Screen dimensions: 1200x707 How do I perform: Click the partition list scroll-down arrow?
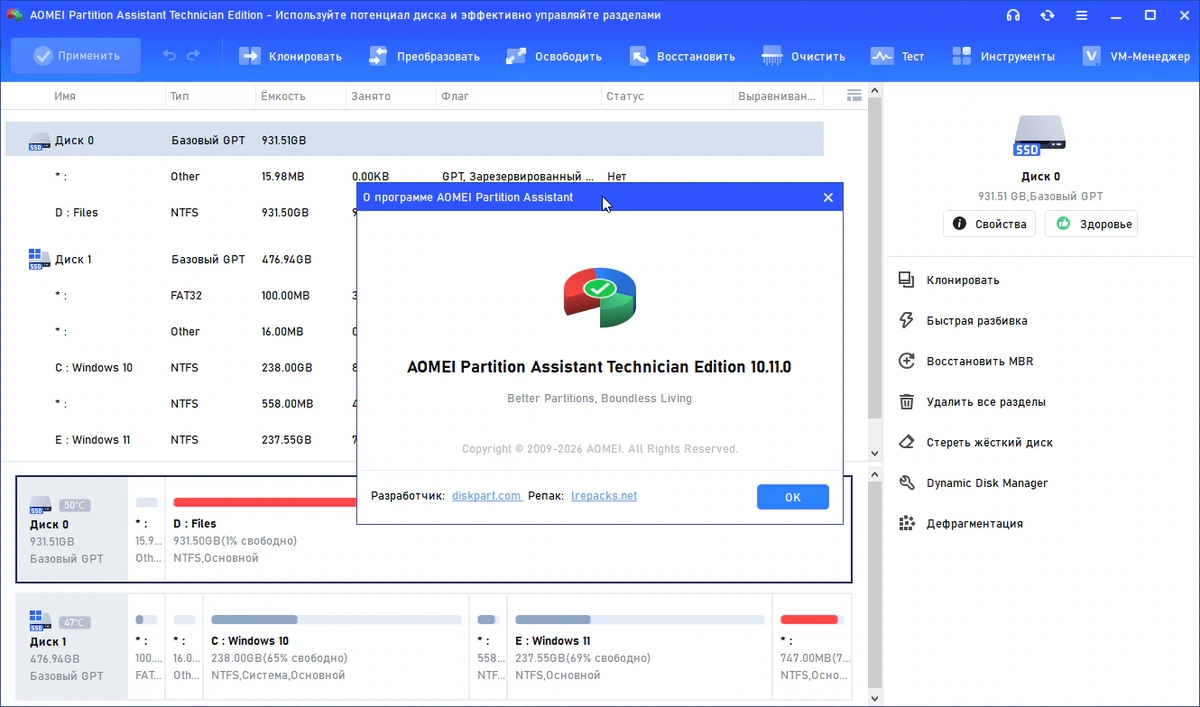pyautogui.click(x=875, y=453)
